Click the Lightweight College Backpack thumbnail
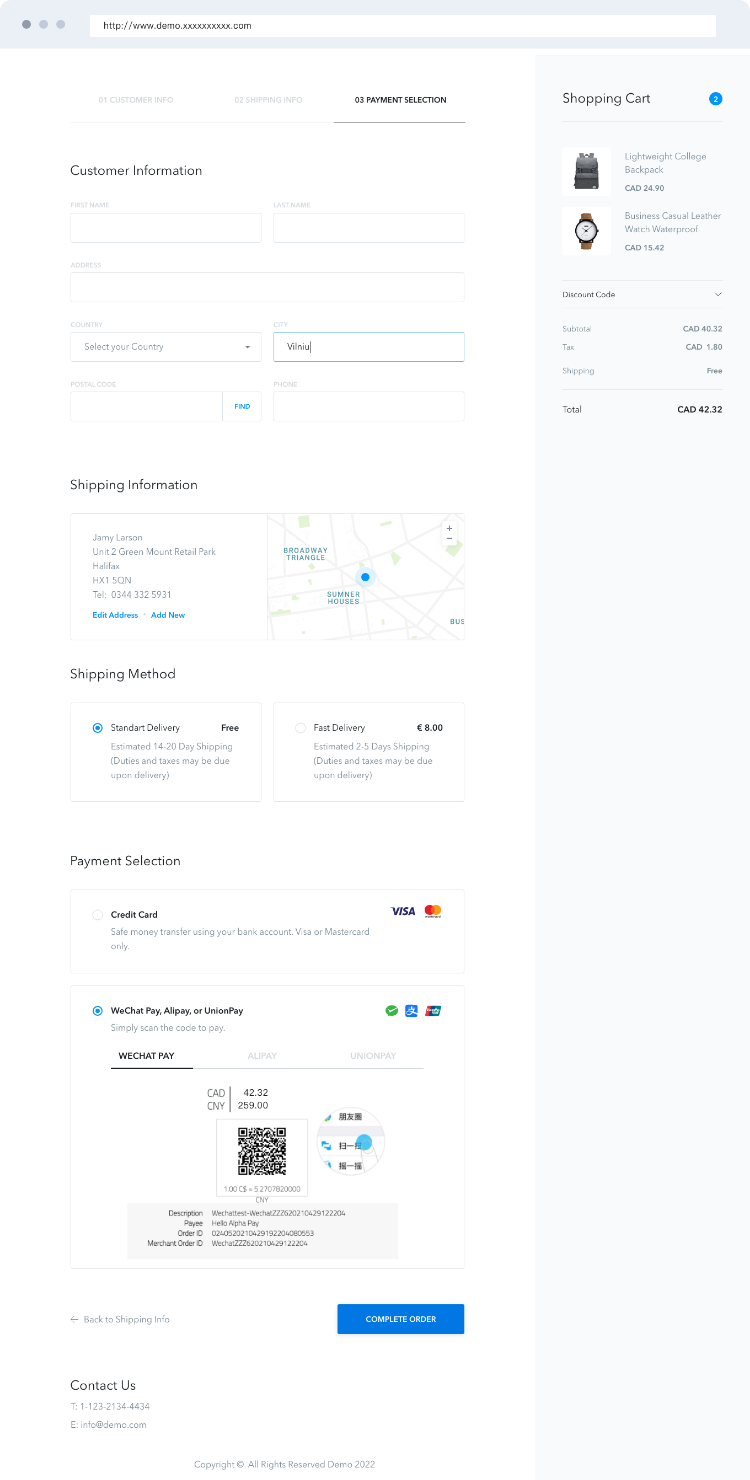Viewport: 750px width, 1480px height. (x=586, y=171)
